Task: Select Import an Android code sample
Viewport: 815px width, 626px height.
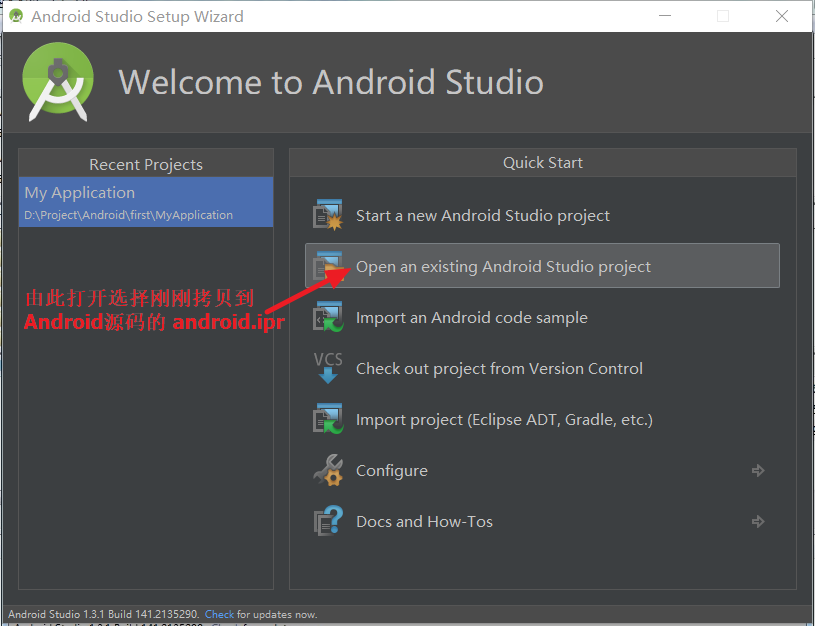Action: pos(471,317)
